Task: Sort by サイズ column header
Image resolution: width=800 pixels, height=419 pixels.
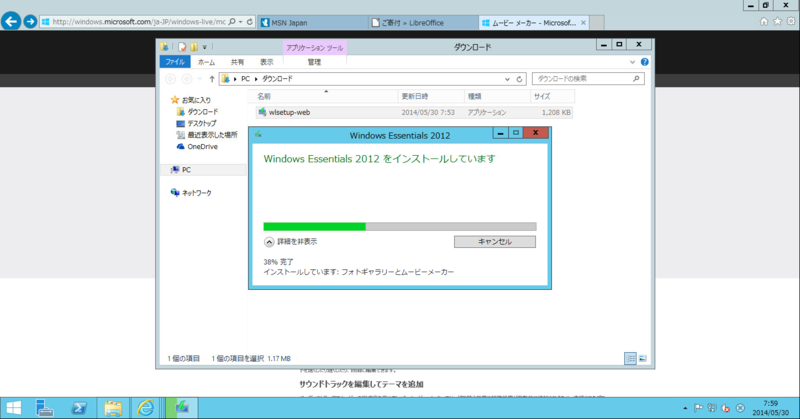Action: point(552,96)
